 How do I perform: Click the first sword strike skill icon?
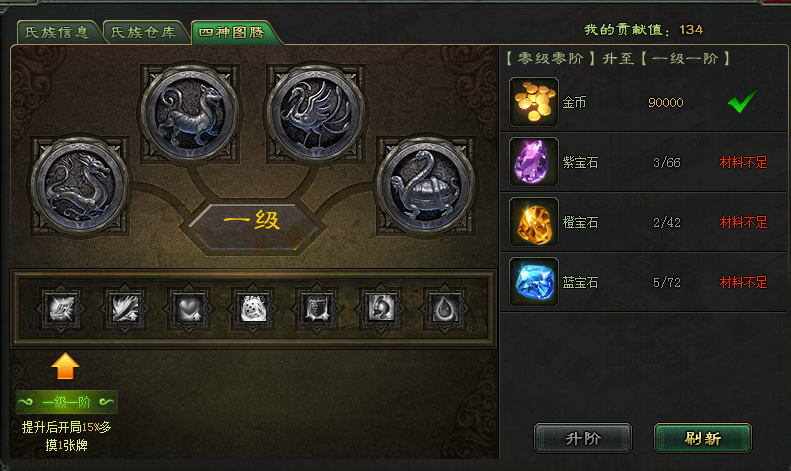[x=61, y=309]
